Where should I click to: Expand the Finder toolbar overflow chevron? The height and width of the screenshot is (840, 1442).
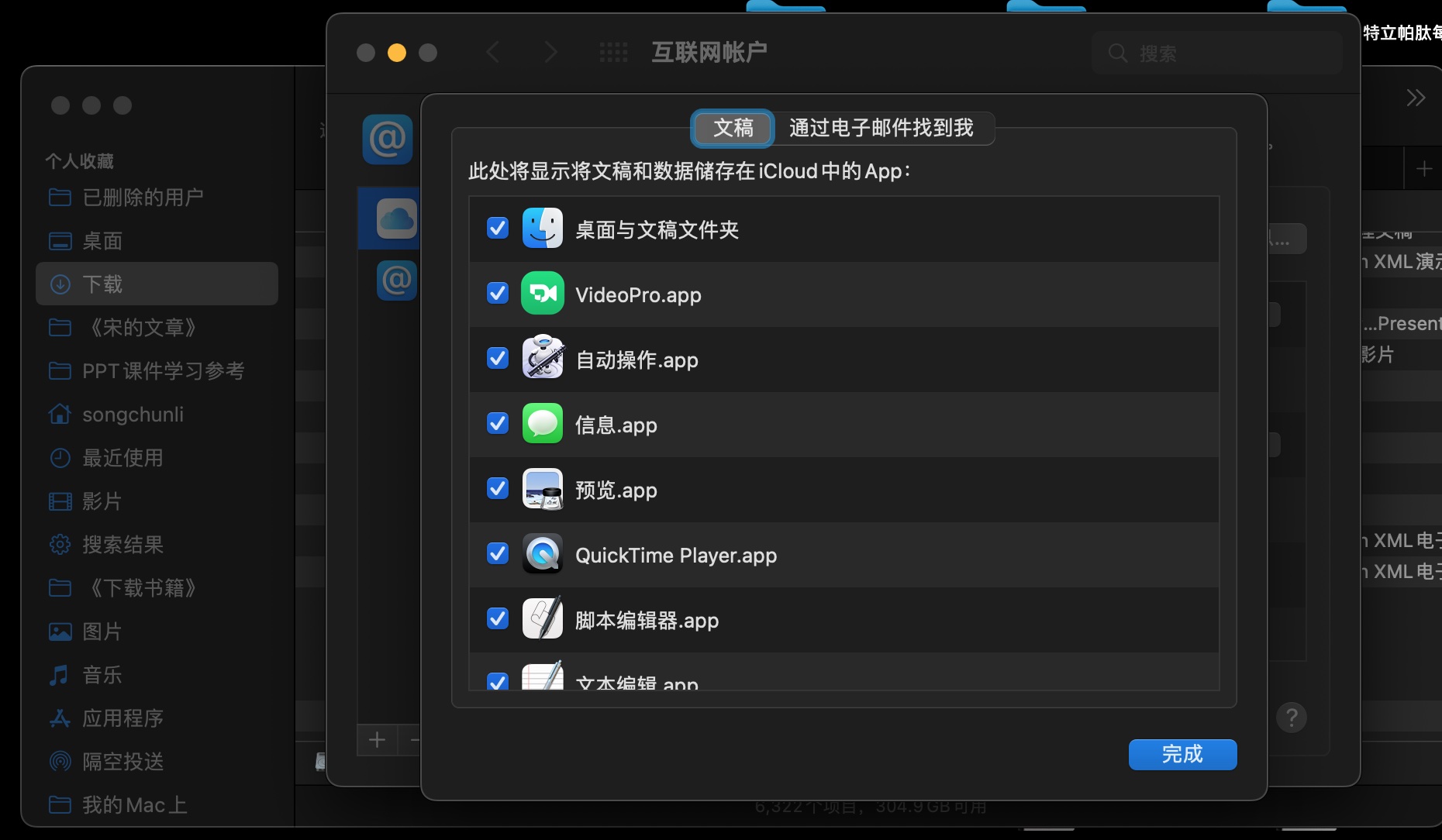pyautogui.click(x=1415, y=98)
